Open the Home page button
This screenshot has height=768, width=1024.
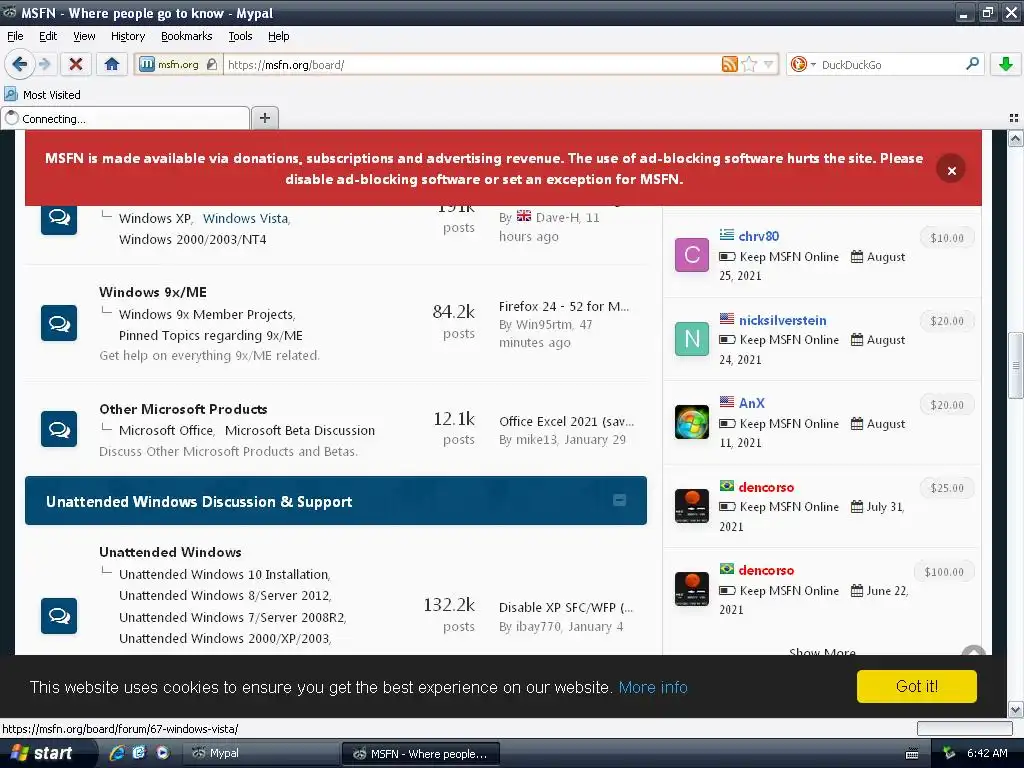[x=112, y=64]
